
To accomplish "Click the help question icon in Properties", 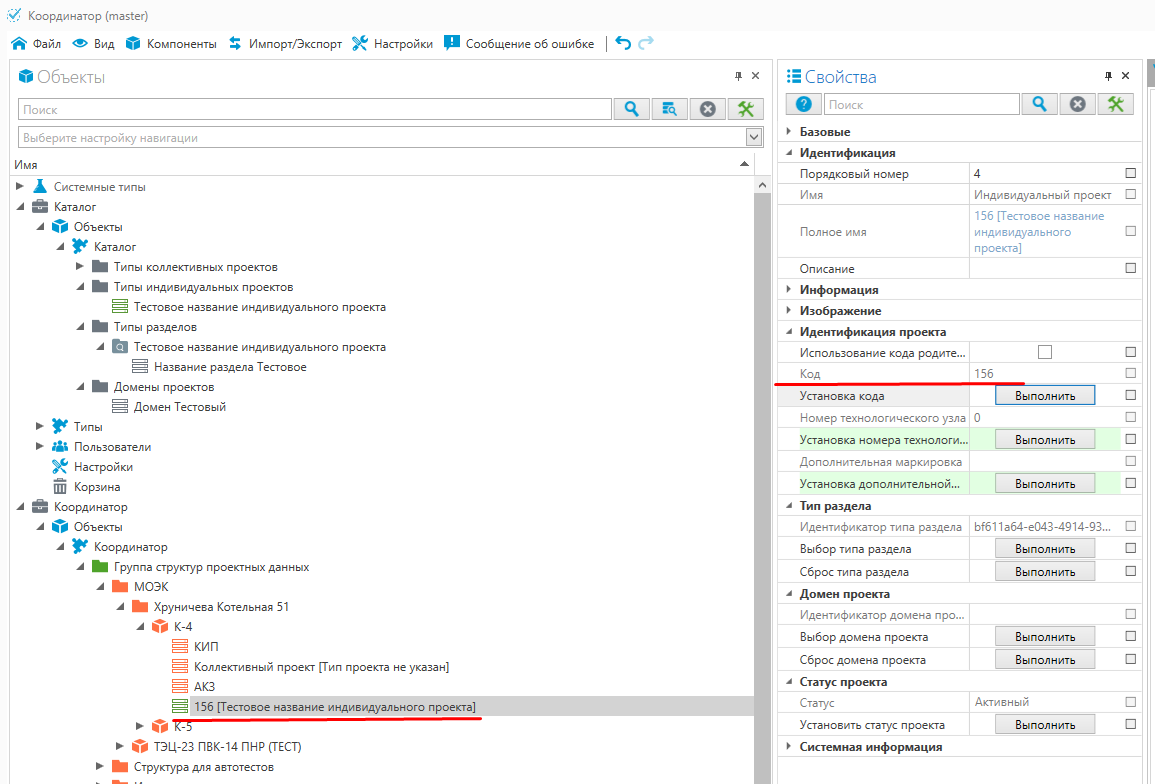I will (803, 104).
